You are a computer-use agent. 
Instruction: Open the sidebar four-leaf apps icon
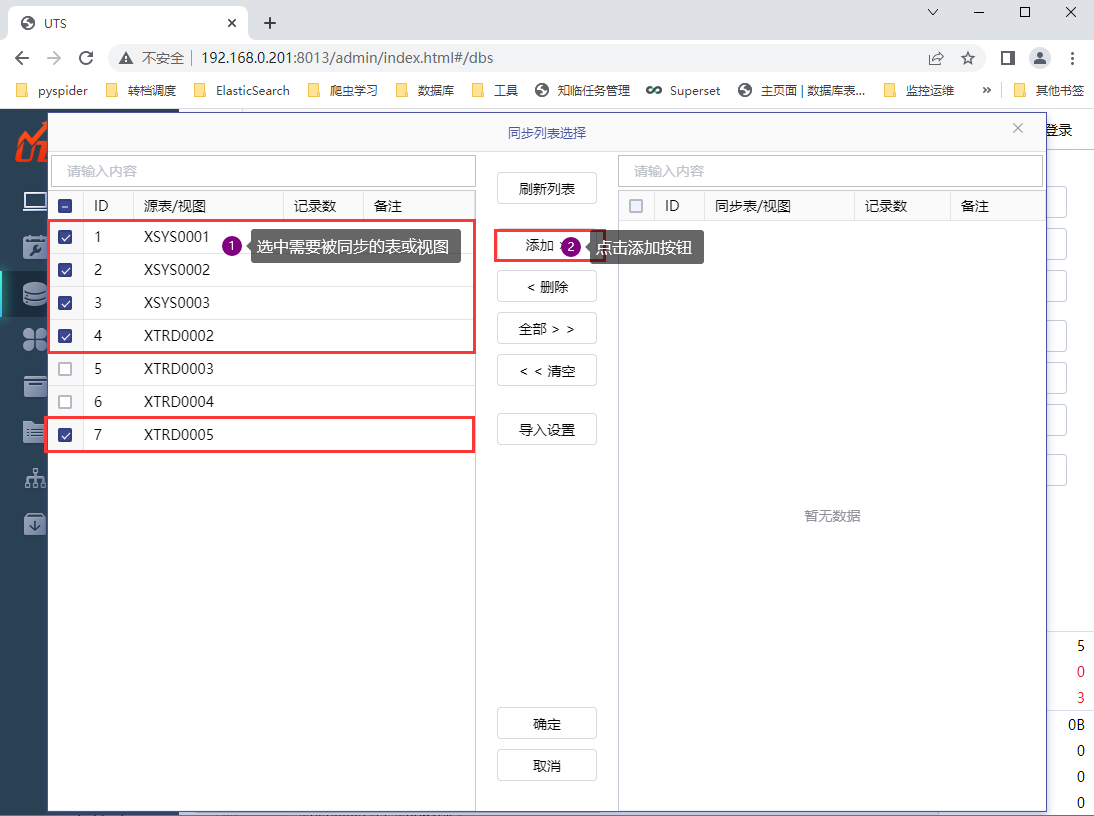click(33, 340)
